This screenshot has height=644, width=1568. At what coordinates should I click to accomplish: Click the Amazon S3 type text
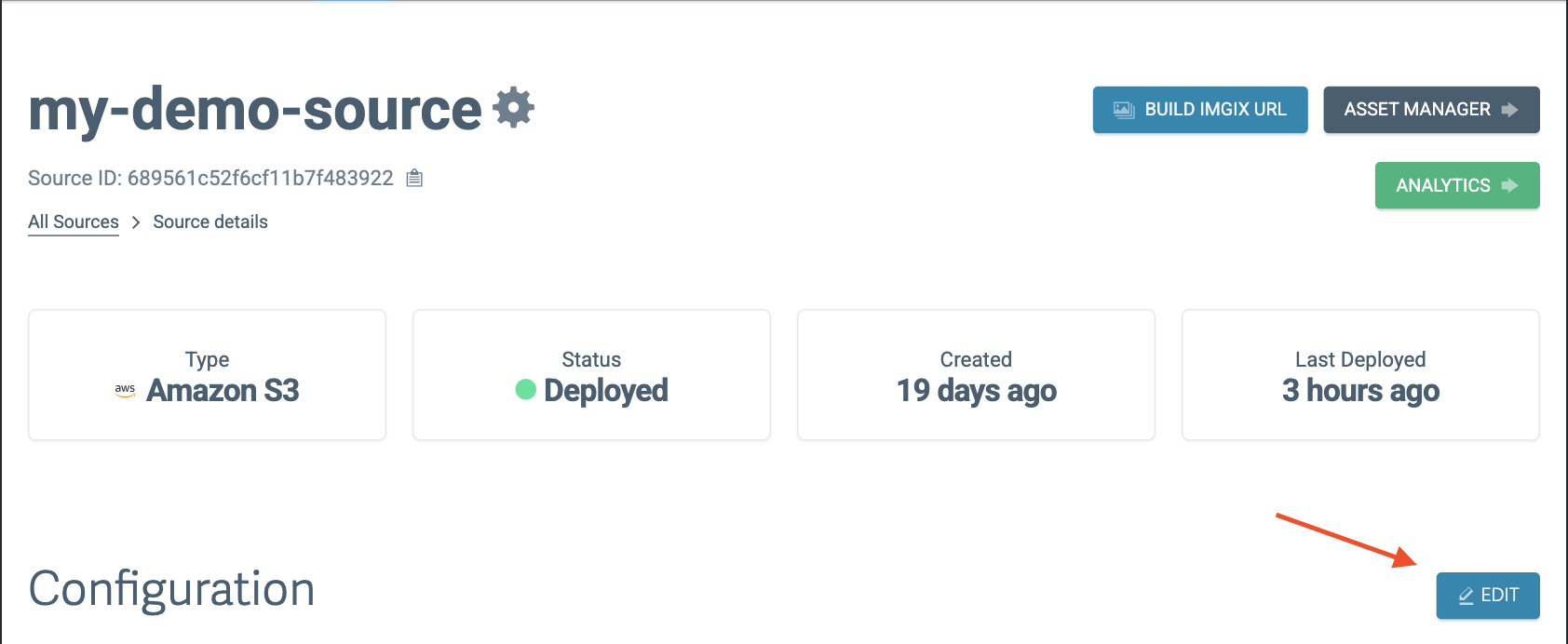223,391
